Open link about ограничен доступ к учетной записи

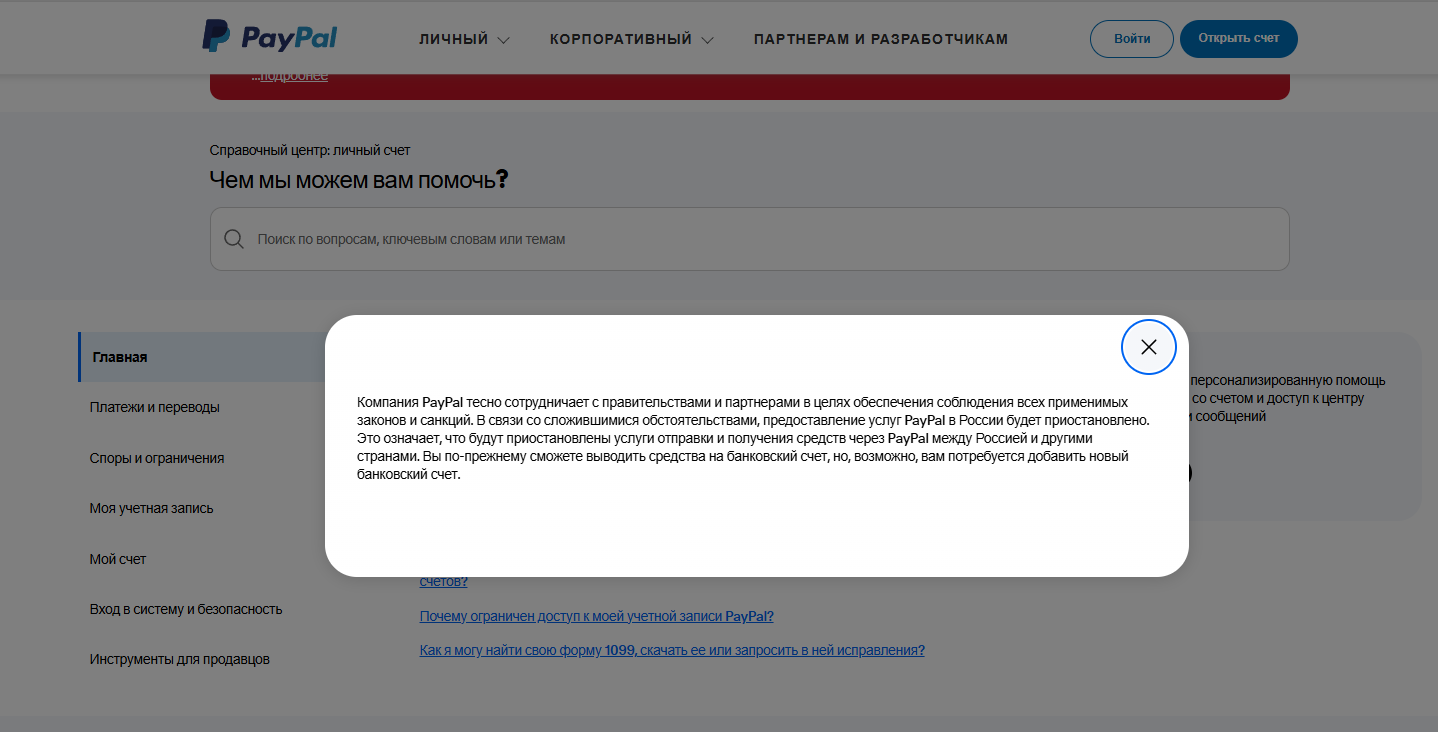(x=597, y=616)
